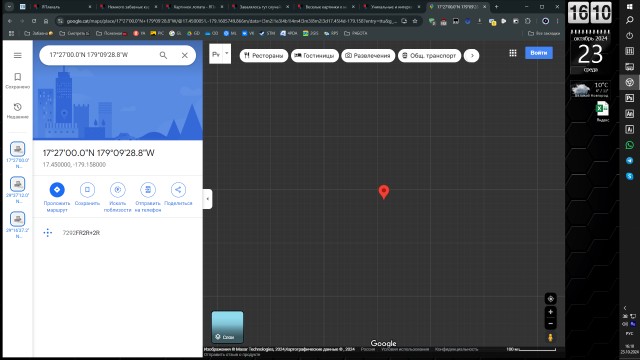Screen dimensions: 640x360
Task: Click the blue Войти sign-in button
Action: click(x=539, y=53)
